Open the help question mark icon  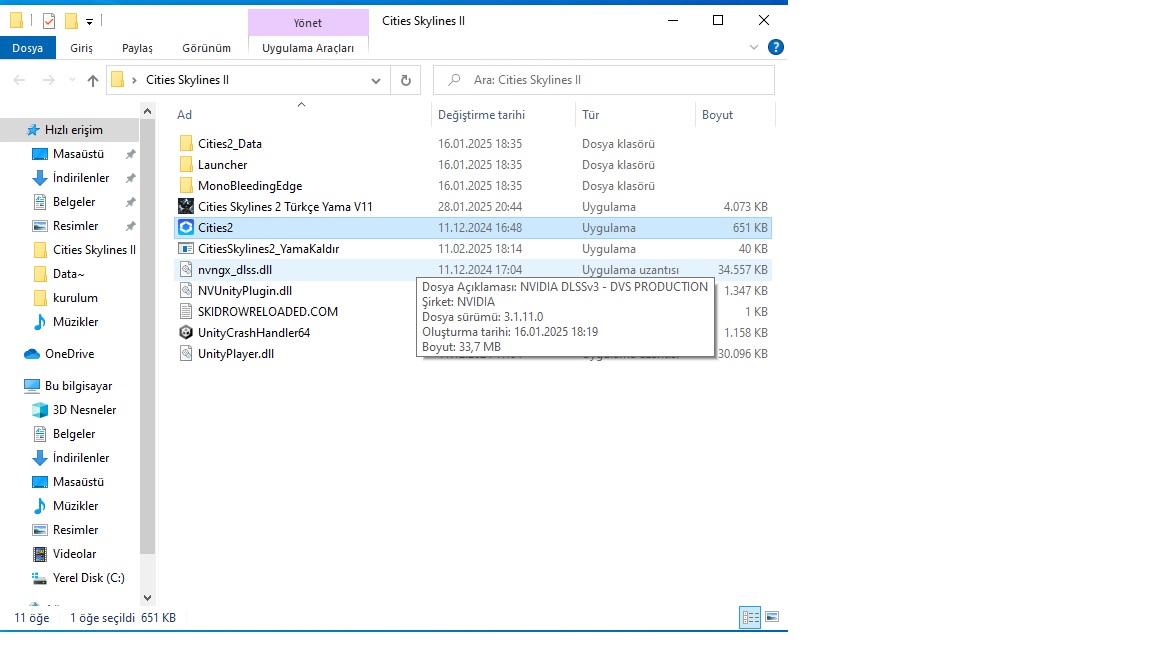(775, 47)
